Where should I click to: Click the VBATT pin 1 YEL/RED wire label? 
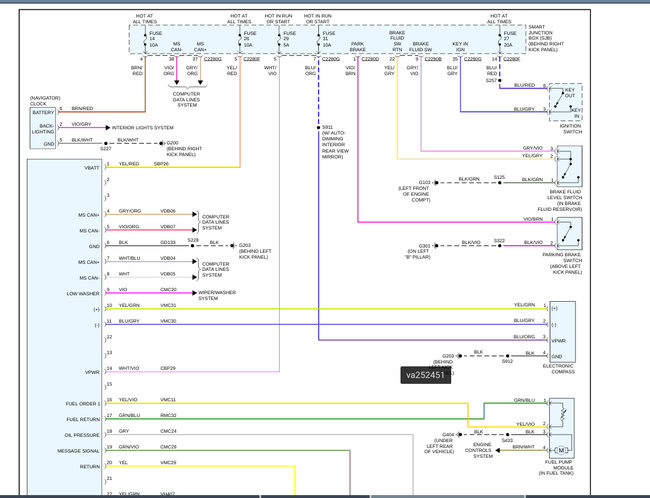(129, 164)
